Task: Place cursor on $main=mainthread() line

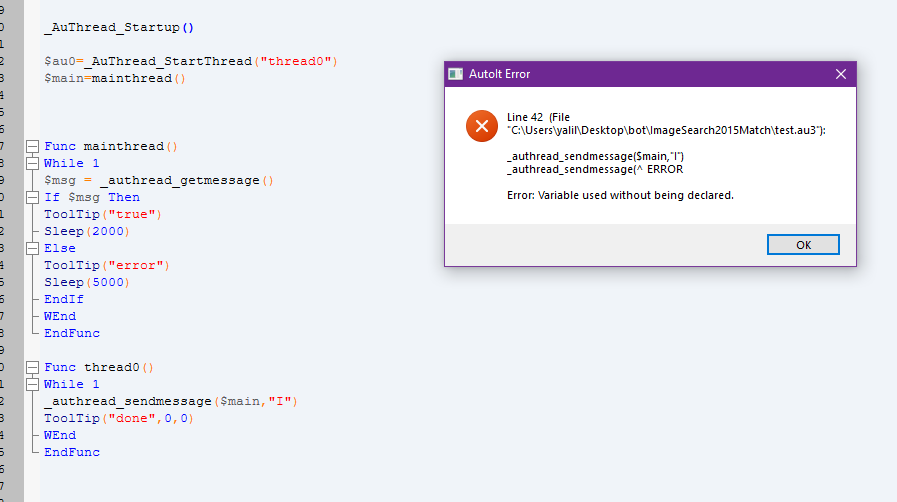Action: pos(115,78)
